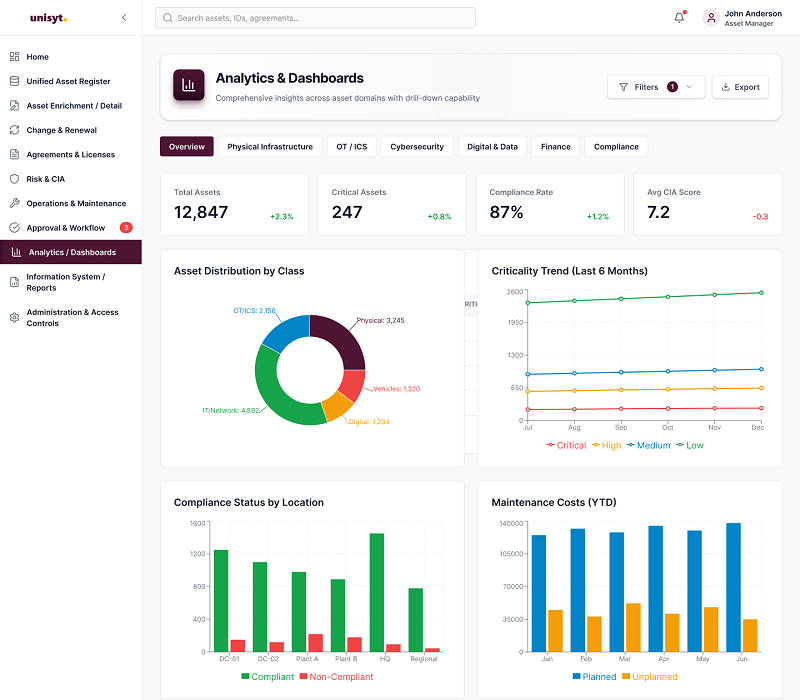
Task: Click the Export button
Action: (740, 87)
